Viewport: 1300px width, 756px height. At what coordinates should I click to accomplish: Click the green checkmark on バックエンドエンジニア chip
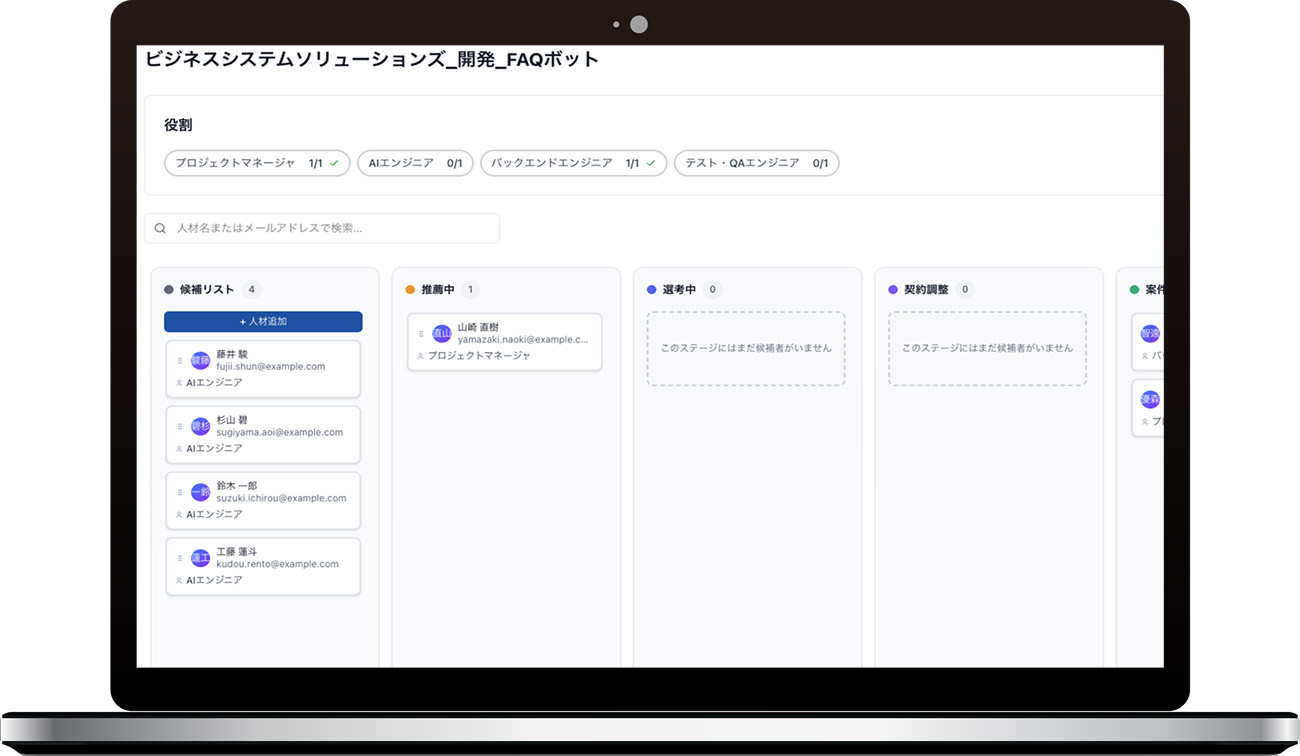point(651,163)
